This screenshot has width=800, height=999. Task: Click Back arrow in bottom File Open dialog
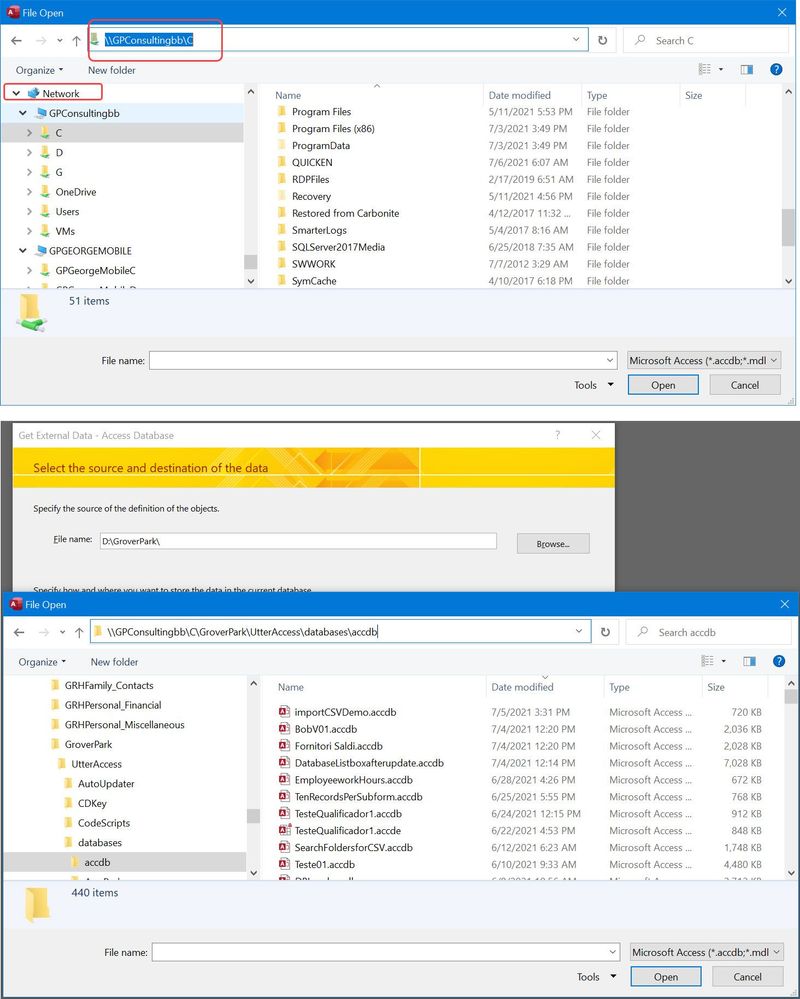[19, 633]
